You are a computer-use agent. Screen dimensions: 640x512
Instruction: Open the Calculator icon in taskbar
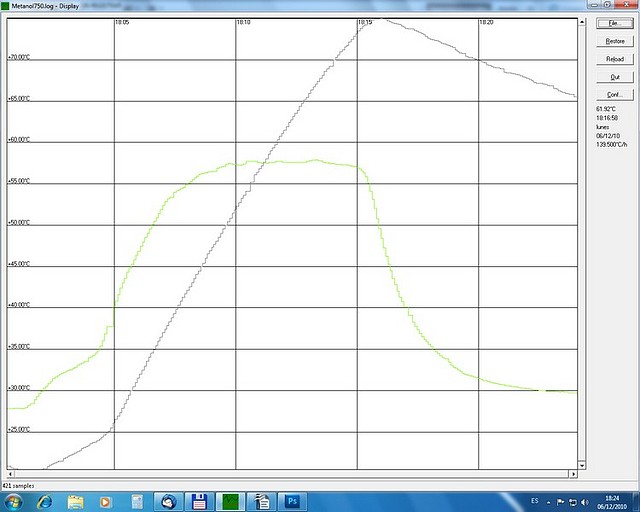[x=137, y=502]
